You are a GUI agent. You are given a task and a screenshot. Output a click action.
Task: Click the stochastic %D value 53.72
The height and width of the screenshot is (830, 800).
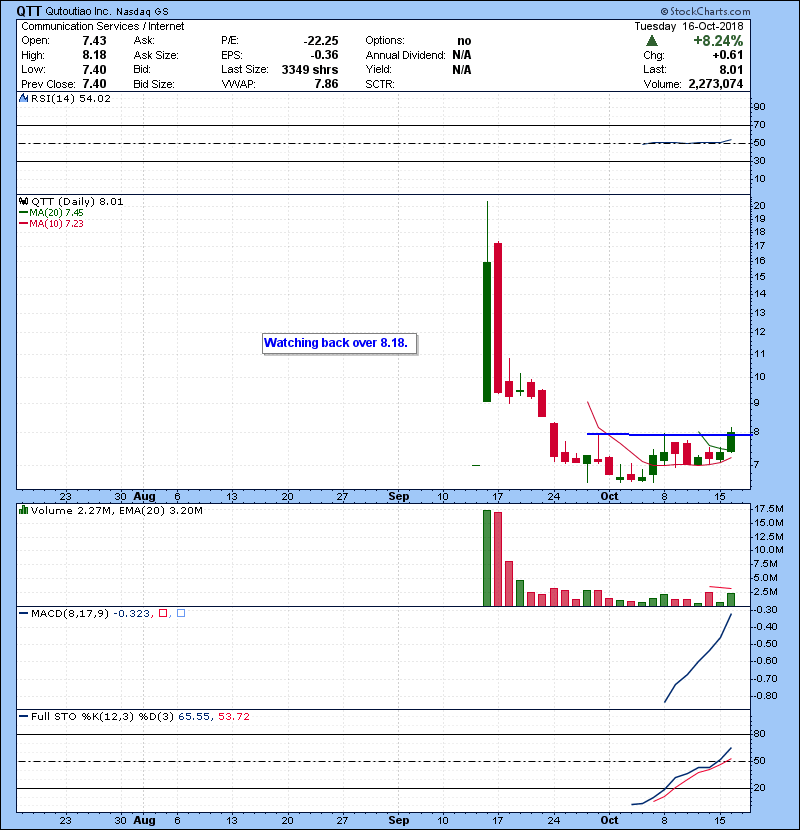tap(233, 717)
